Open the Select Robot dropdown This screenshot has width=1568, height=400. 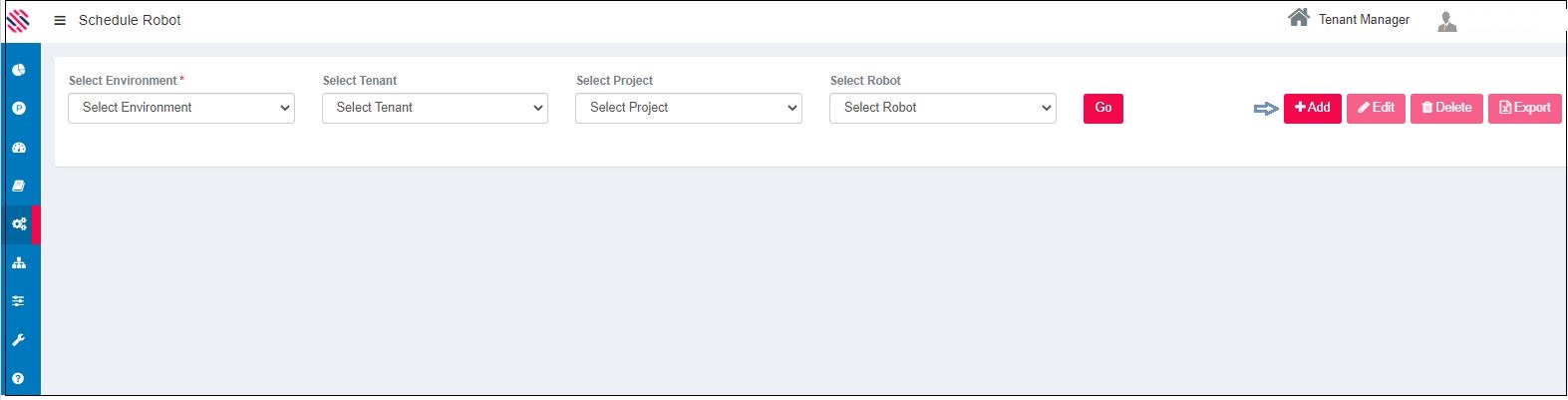pos(942,108)
